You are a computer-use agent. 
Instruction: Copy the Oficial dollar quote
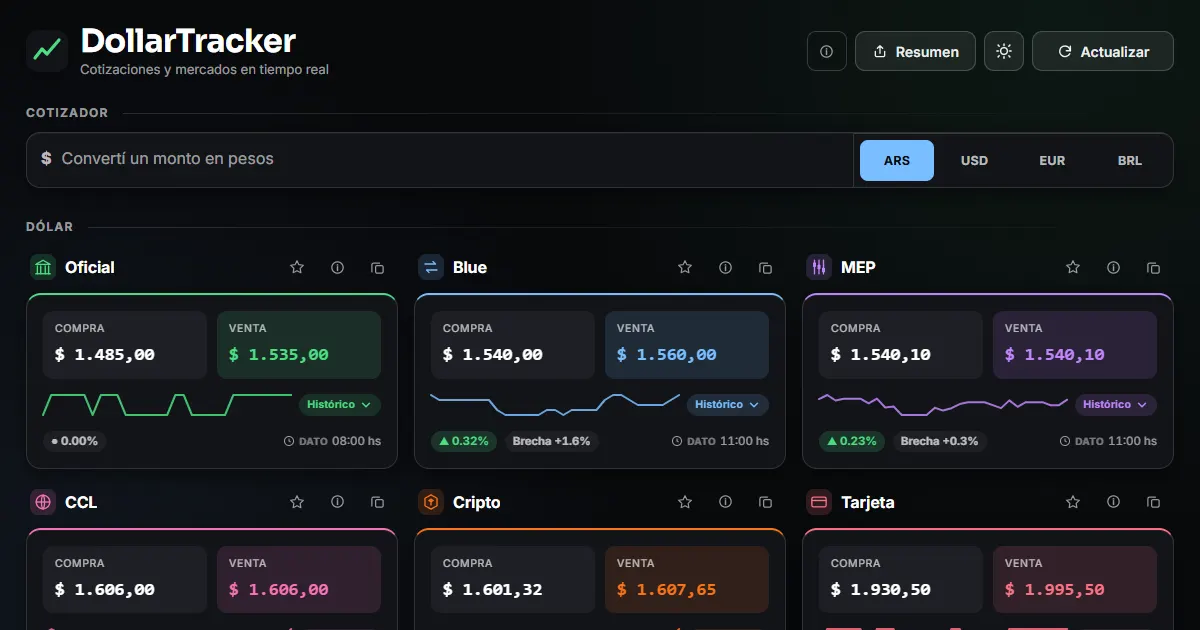tap(377, 267)
